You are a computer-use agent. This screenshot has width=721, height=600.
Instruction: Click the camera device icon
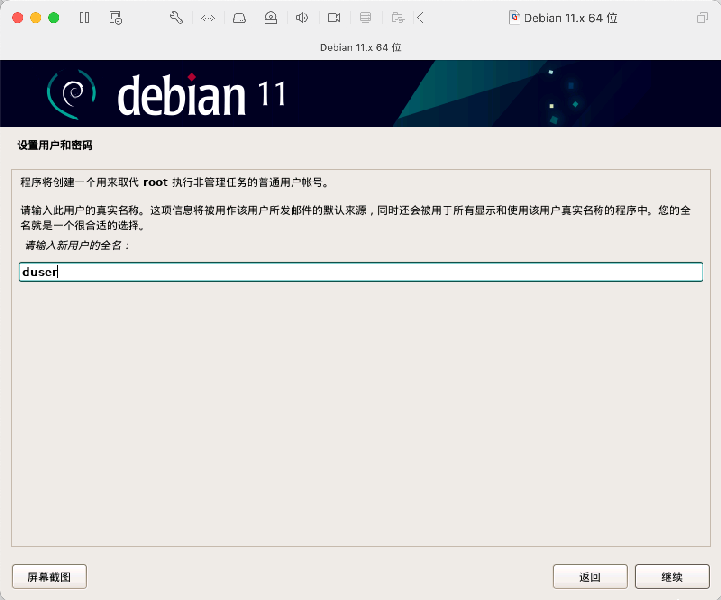[334, 18]
